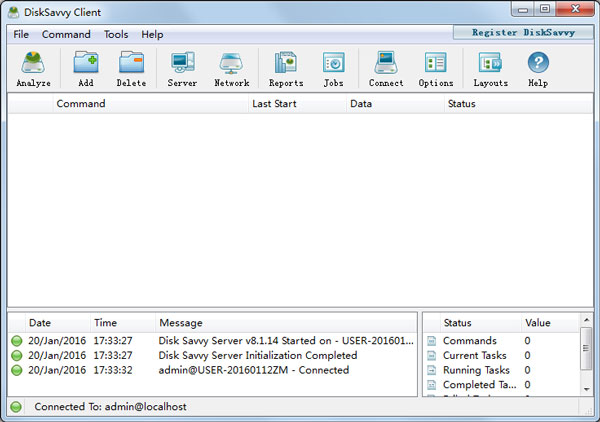Open the Server toolbar icon

(183, 62)
